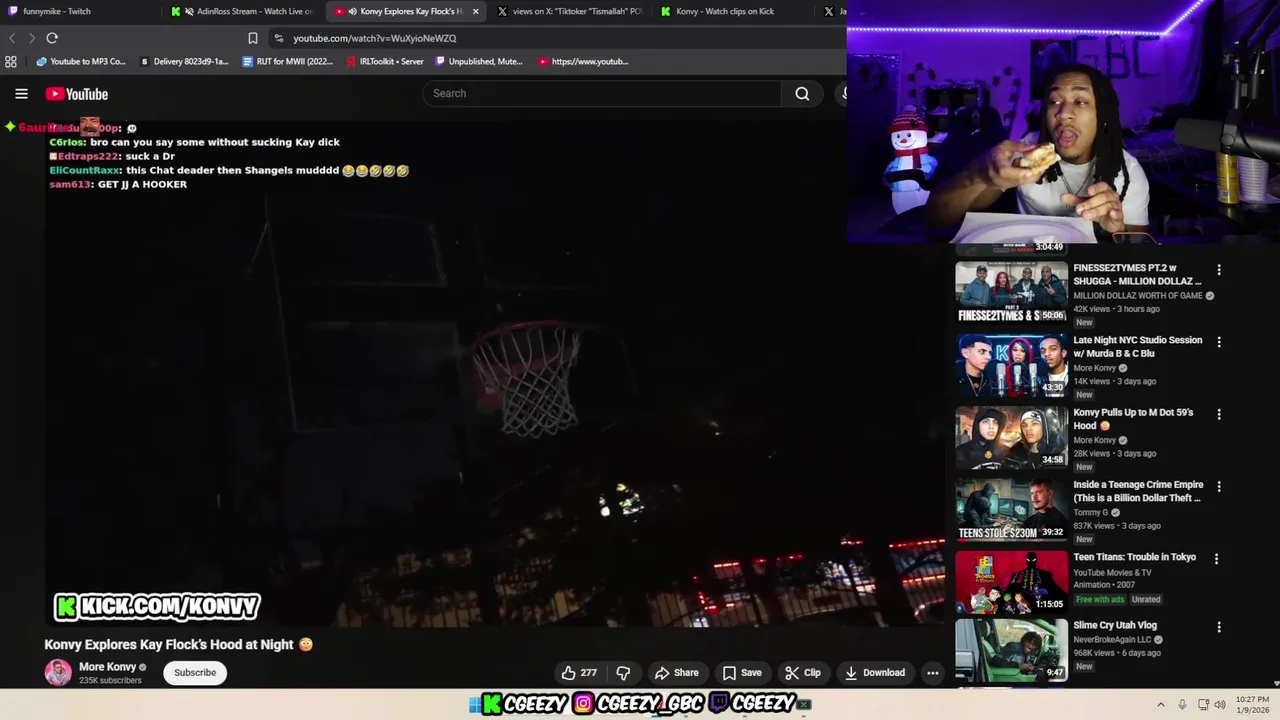Download the video
Image resolution: width=1280 pixels, height=720 pixels.
[875, 673]
